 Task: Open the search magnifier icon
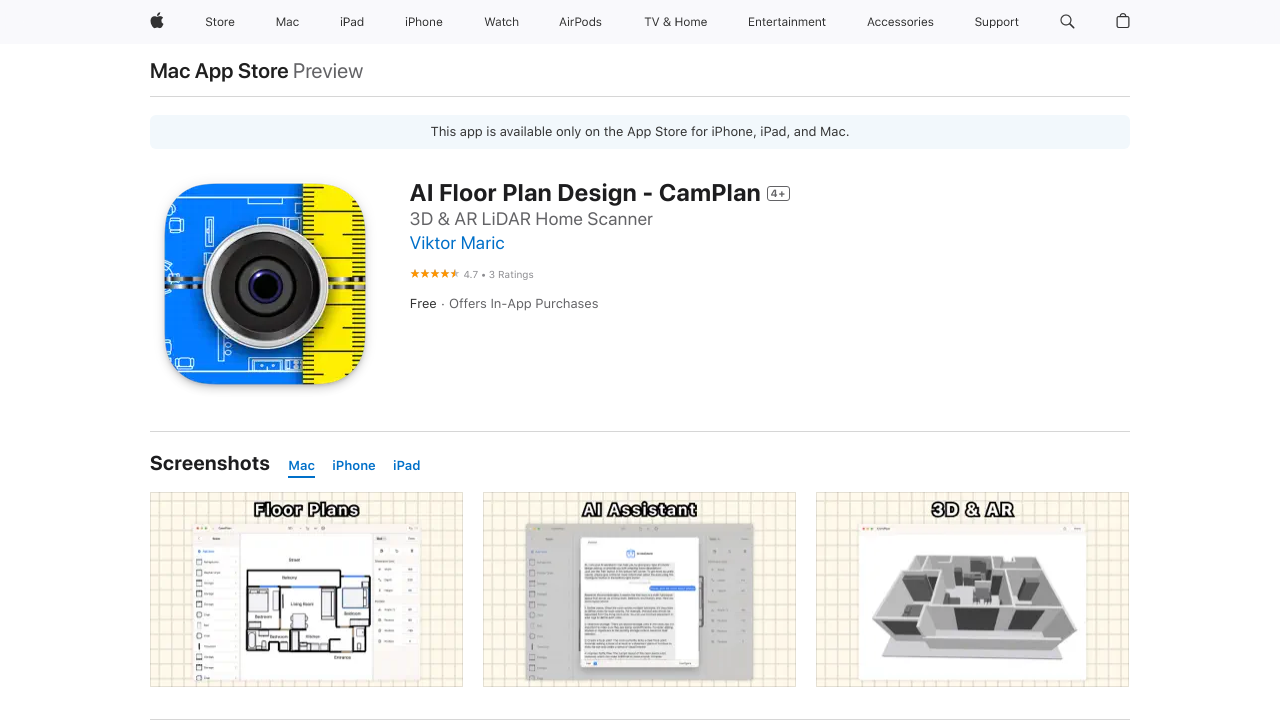1067,21
